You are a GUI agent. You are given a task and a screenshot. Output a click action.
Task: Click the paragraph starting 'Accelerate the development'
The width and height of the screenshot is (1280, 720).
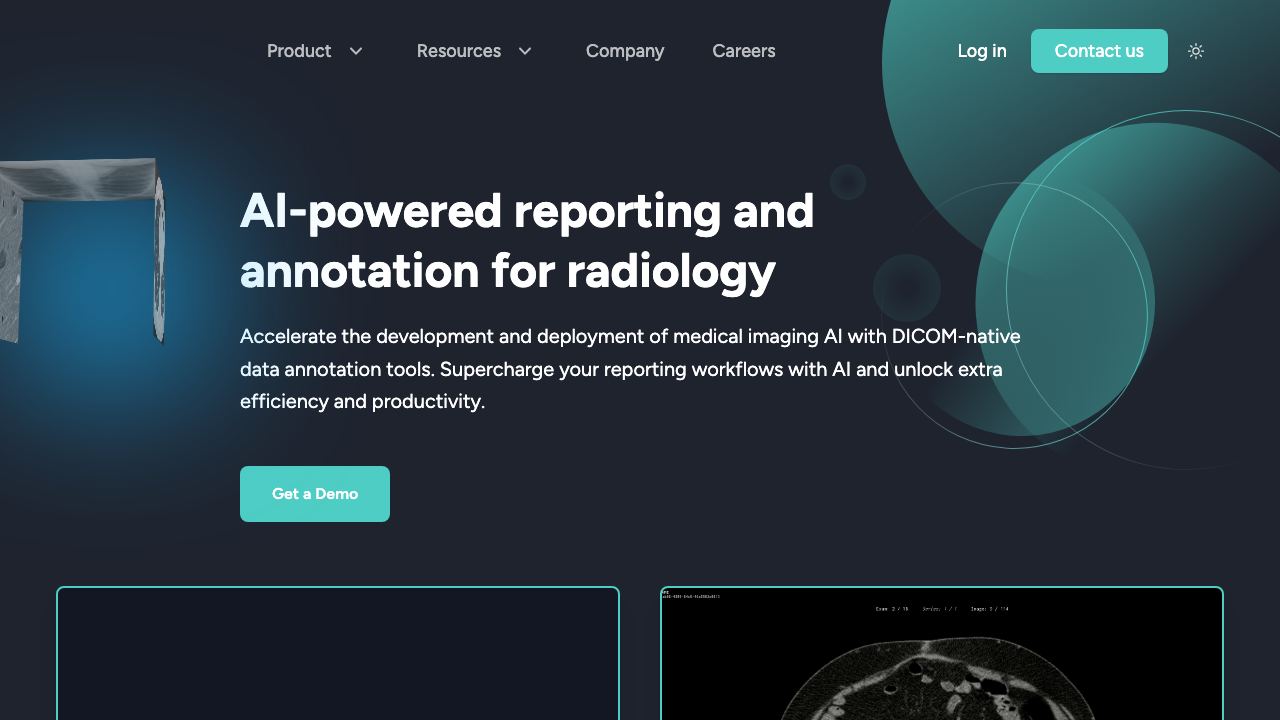[x=630, y=369]
